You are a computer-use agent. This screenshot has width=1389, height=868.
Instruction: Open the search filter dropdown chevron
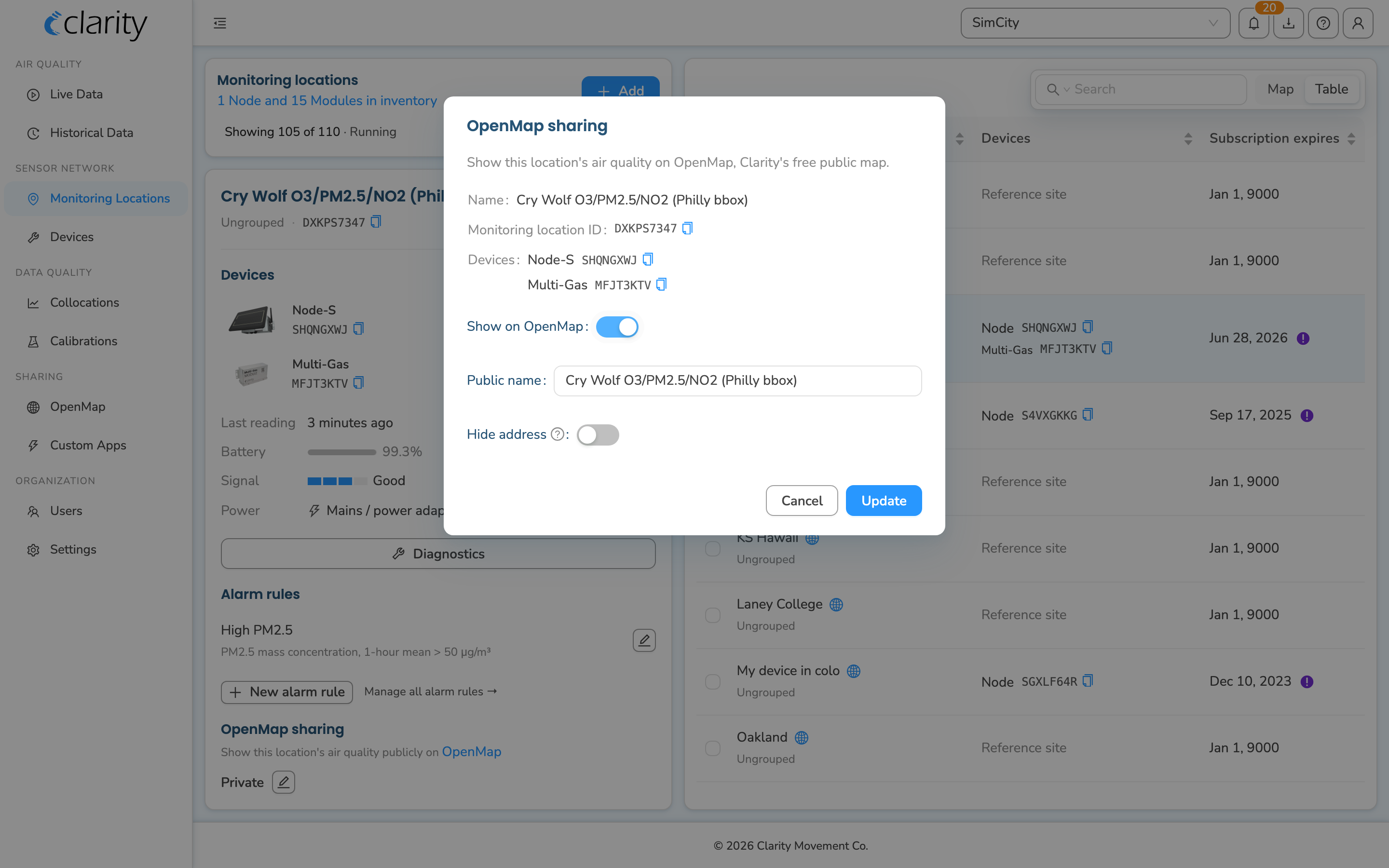point(1067,90)
